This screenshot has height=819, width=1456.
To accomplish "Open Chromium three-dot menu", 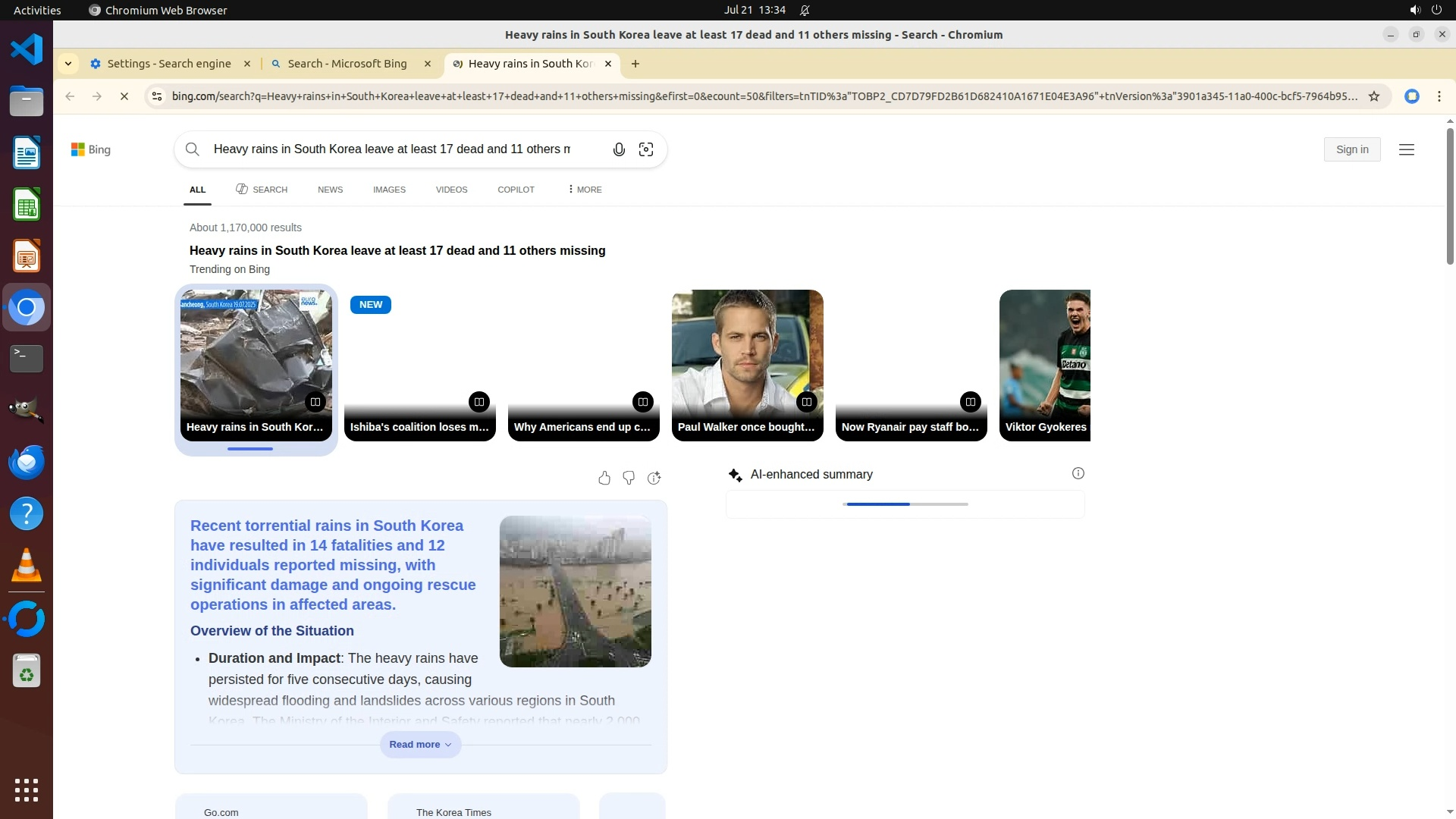I will pos(1439,96).
